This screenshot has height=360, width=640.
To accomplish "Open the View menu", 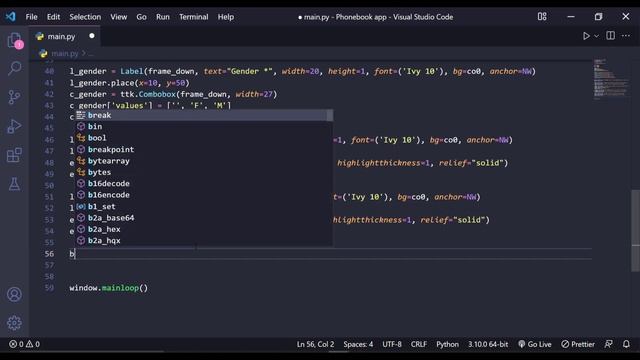I will pyautogui.click(x=118, y=17).
